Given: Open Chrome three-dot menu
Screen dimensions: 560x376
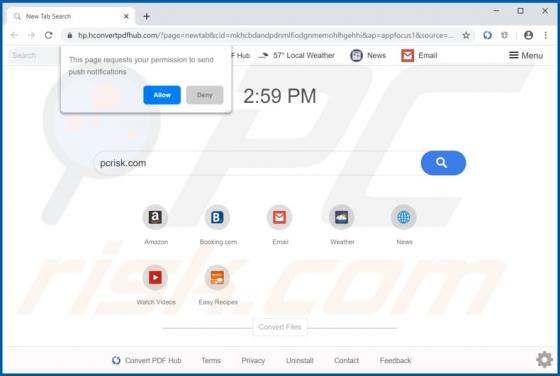Looking at the screenshot, I should tap(545, 35).
